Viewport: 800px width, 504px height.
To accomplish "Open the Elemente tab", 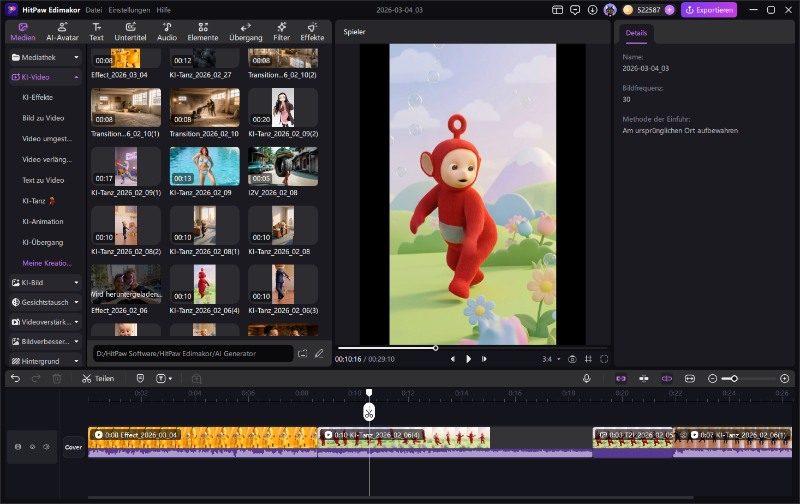I will pyautogui.click(x=203, y=32).
